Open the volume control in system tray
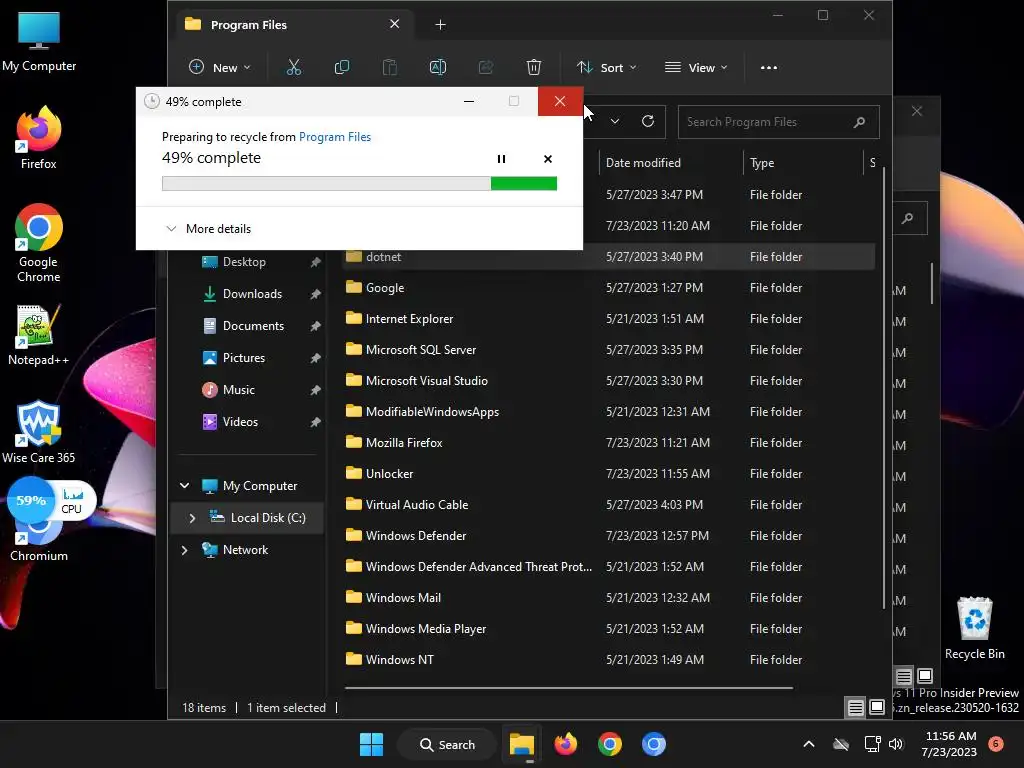The width and height of the screenshot is (1024, 768). coord(896,744)
